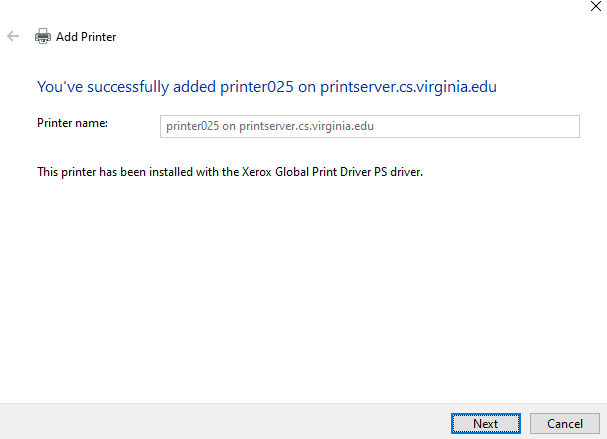
Task: Click "printer025" inside the name field
Action: (193, 126)
